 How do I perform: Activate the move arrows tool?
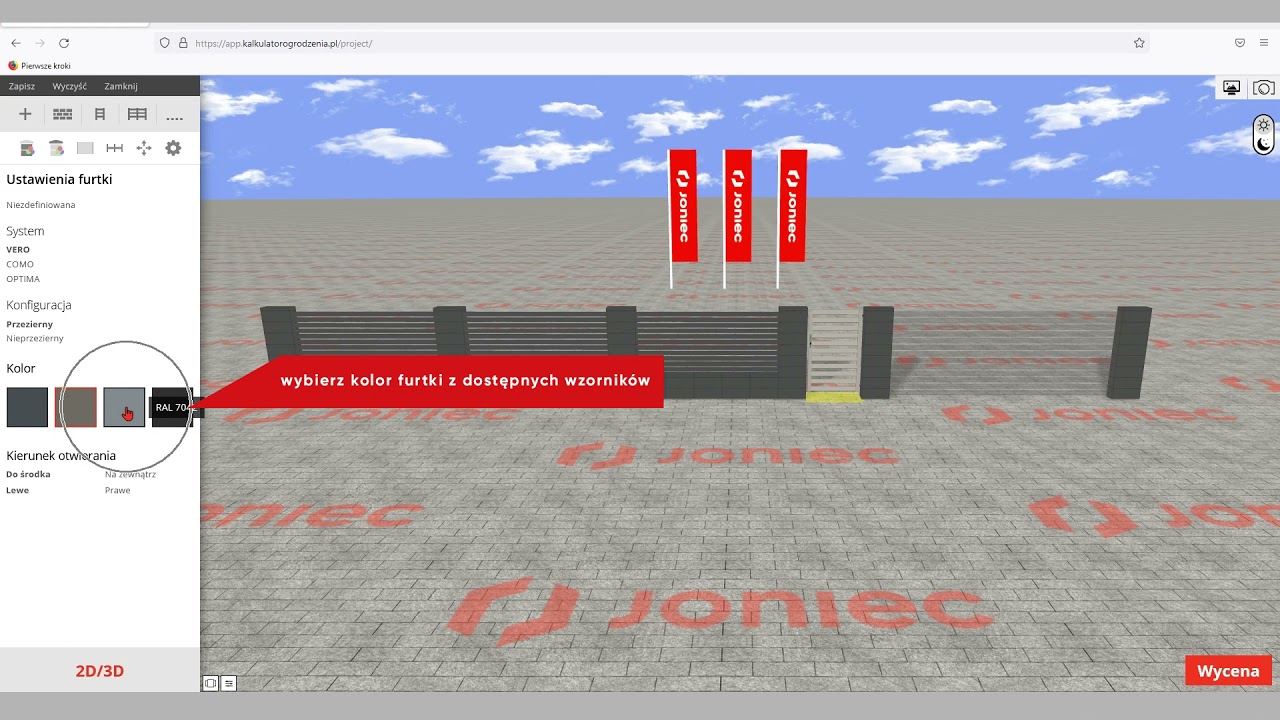144,148
